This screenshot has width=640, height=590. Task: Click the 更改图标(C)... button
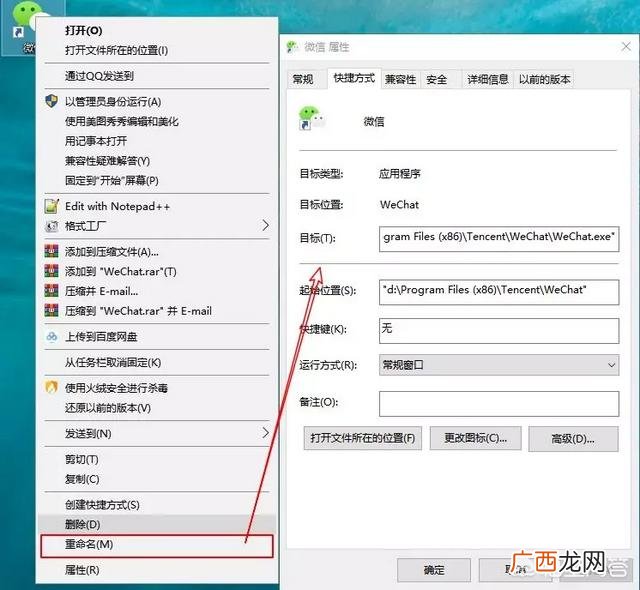(x=476, y=439)
